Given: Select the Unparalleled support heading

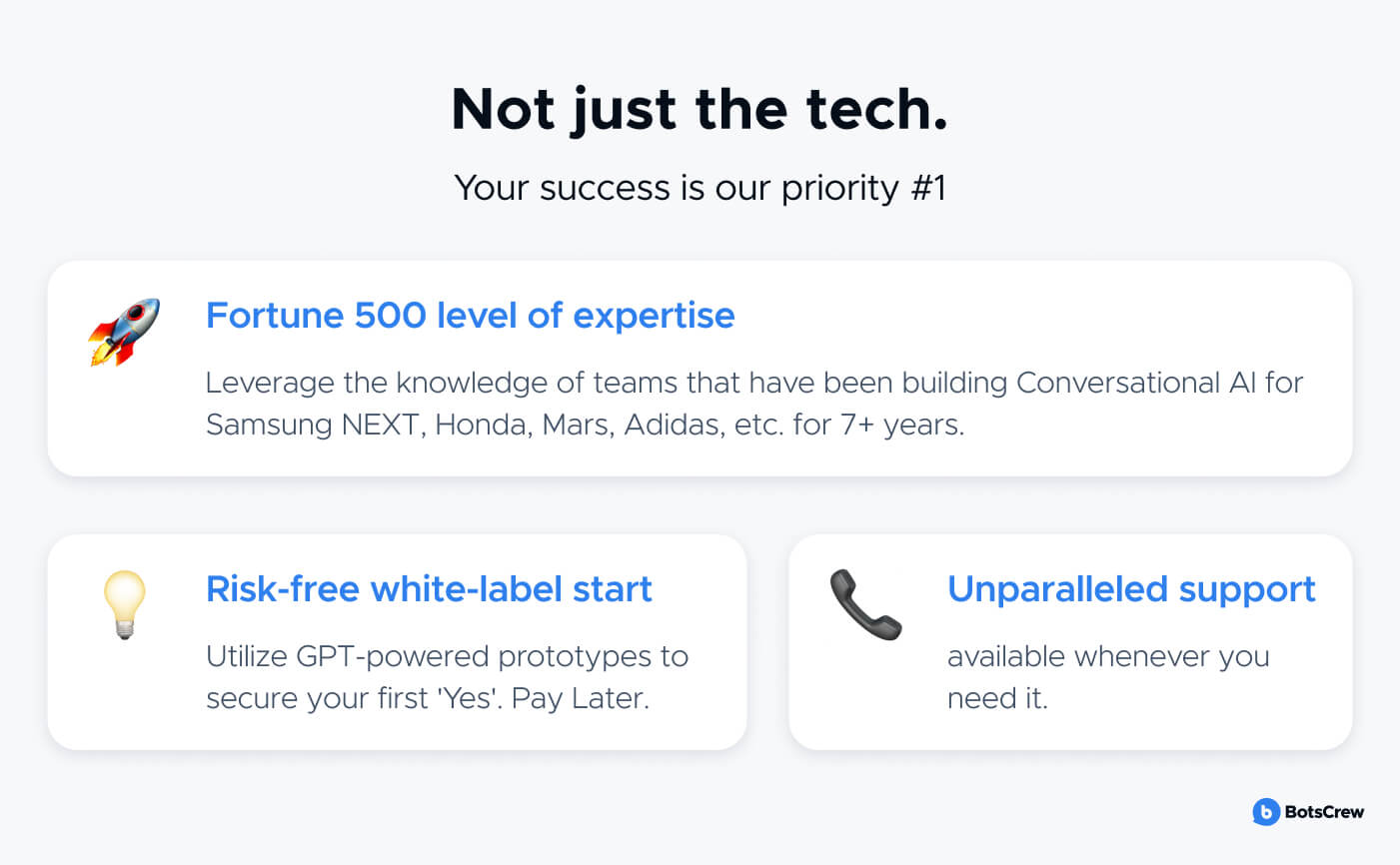Looking at the screenshot, I should click(x=1131, y=590).
